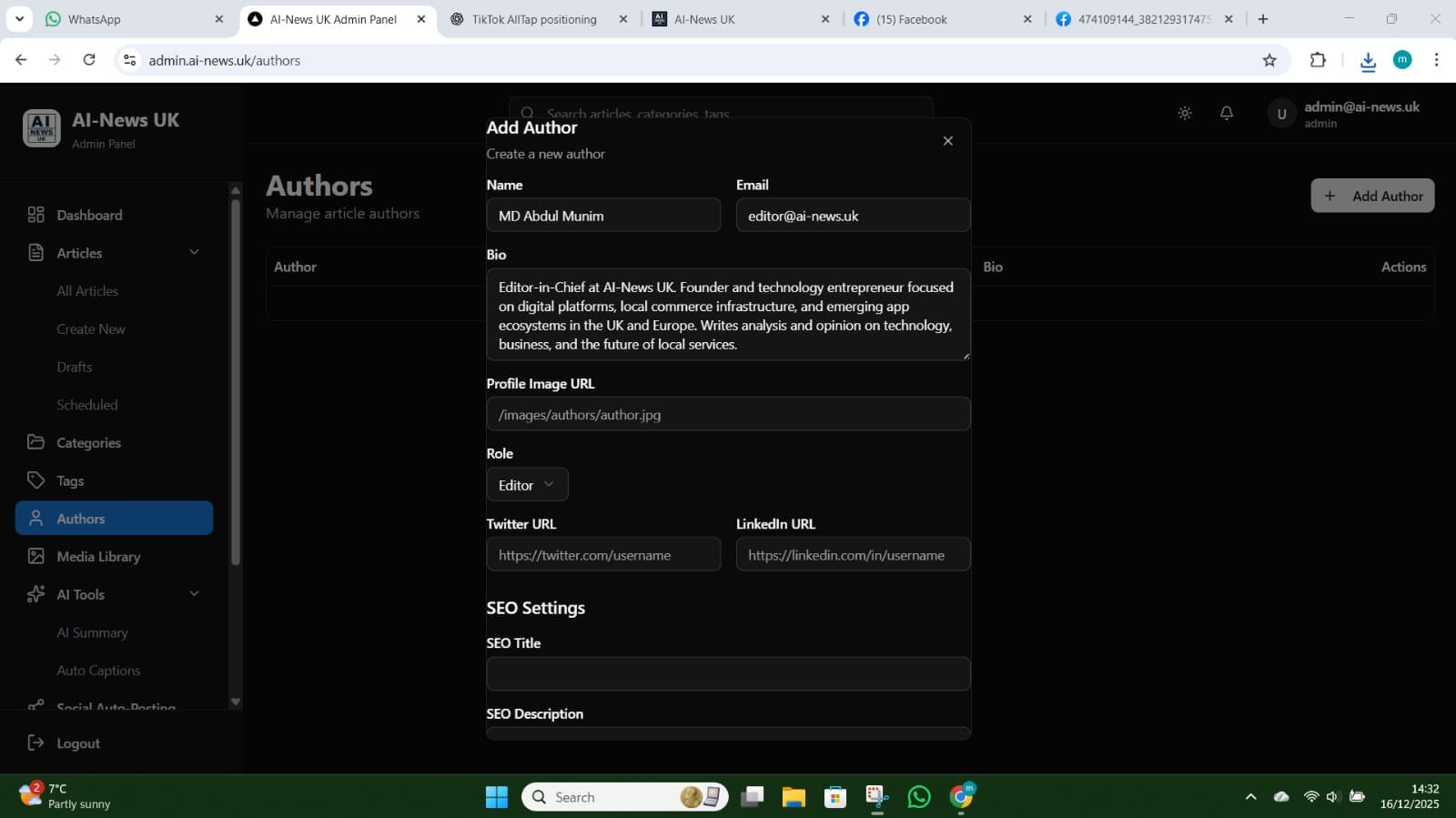
Task: Click the Dashboard grid icon in sidebar
Action: point(36,215)
